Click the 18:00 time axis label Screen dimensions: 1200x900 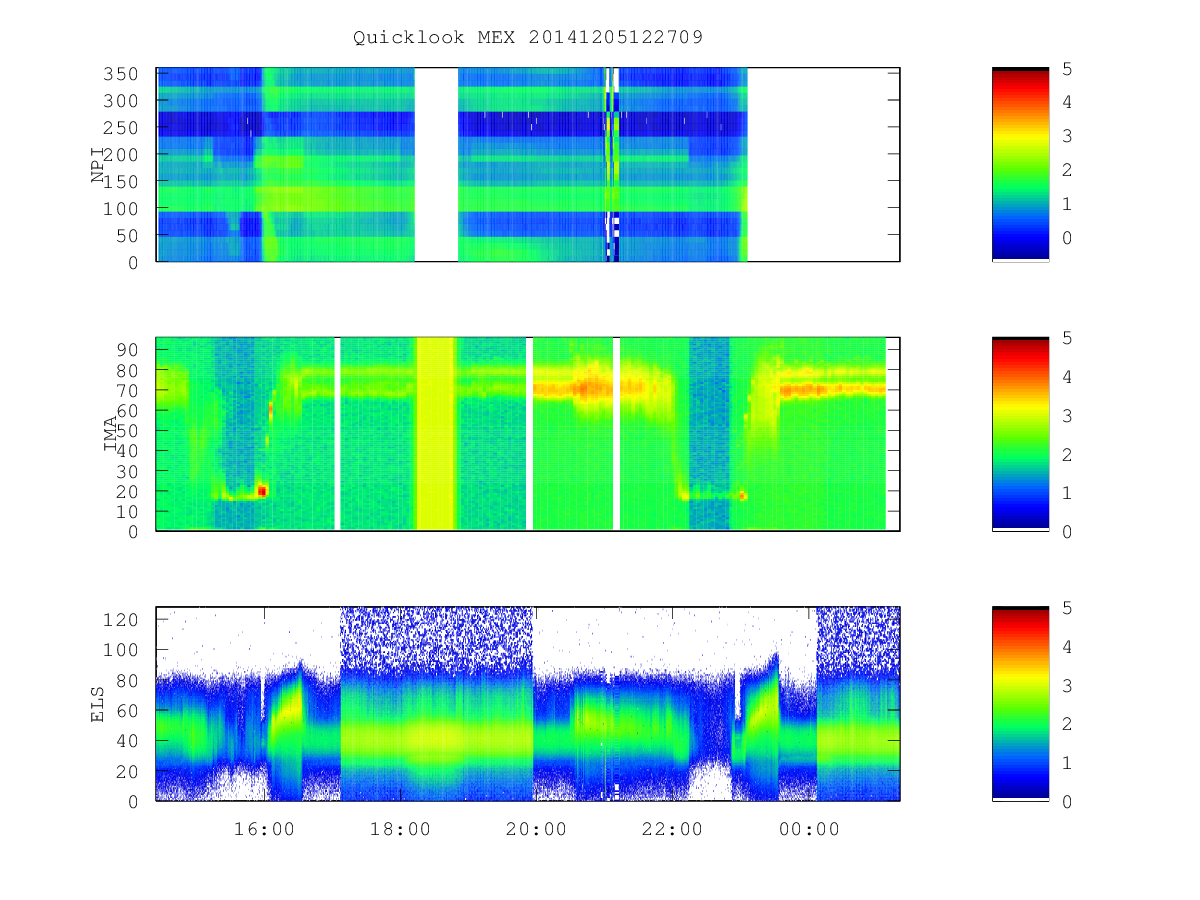(401, 829)
